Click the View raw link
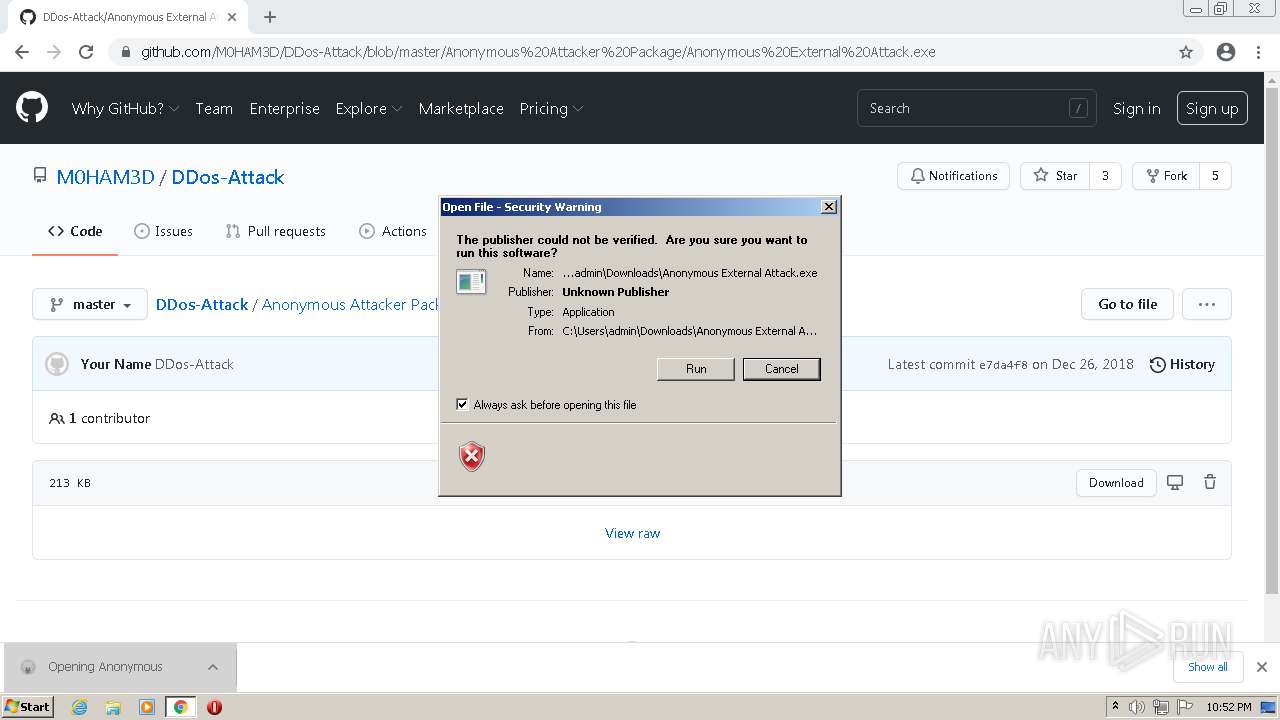 [x=632, y=533]
